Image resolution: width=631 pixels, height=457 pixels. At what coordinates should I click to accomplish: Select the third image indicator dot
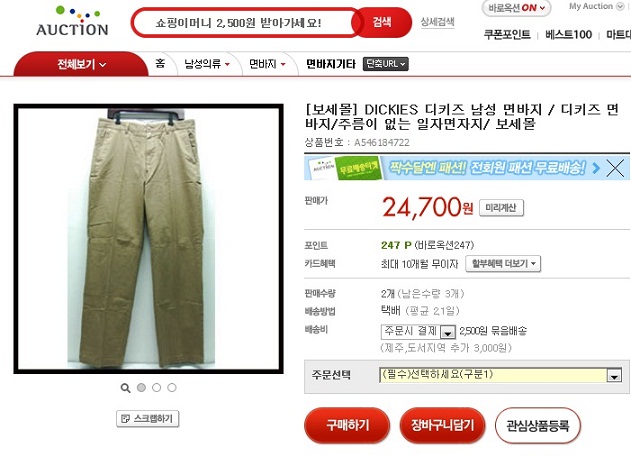pos(172,387)
